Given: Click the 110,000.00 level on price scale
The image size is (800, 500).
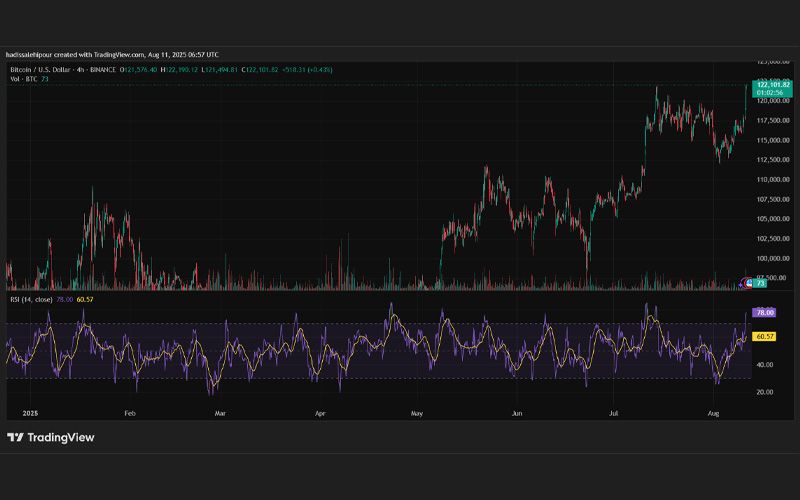Looking at the screenshot, I should 773,180.
